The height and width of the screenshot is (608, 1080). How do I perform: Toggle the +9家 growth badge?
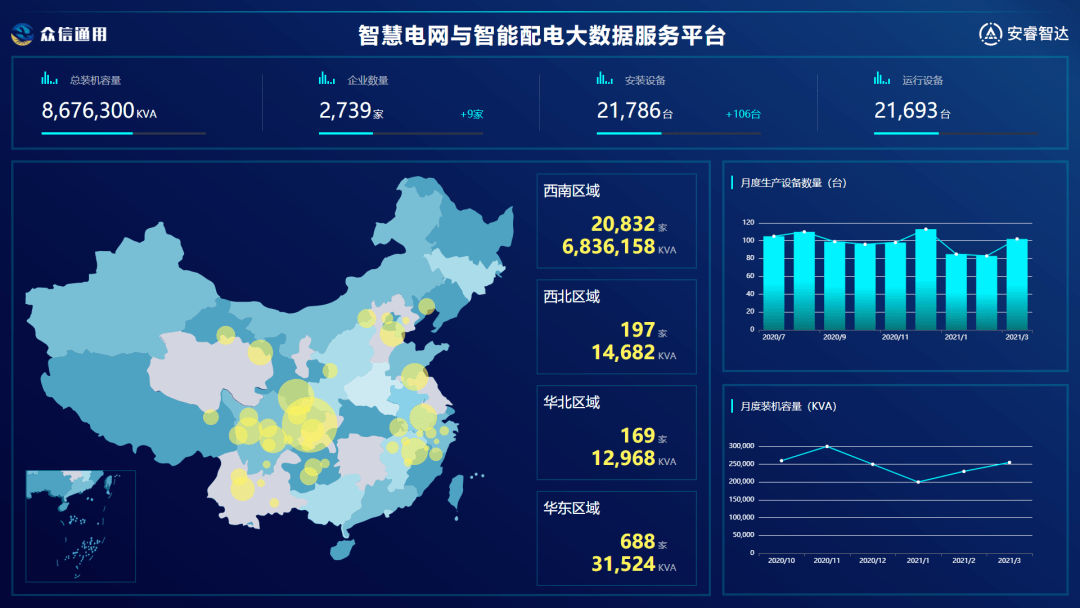coord(471,113)
